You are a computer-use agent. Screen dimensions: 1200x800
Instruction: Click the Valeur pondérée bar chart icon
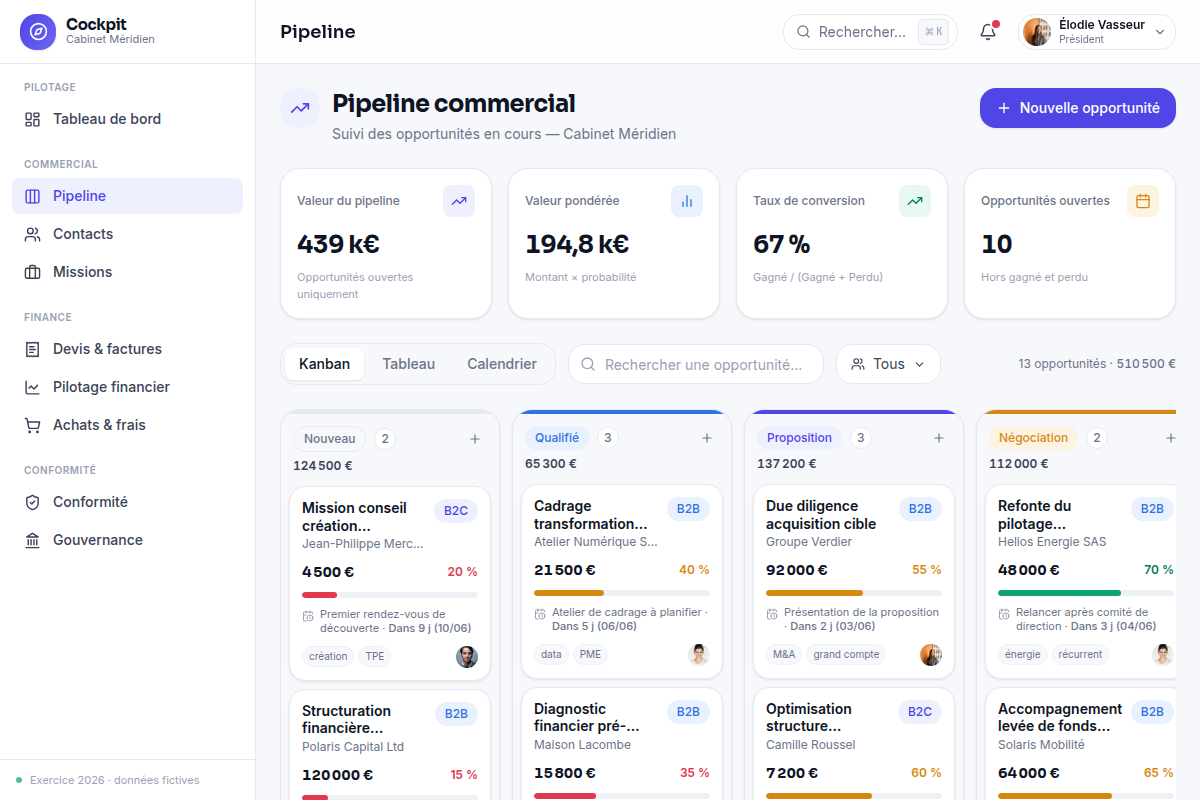tap(687, 201)
